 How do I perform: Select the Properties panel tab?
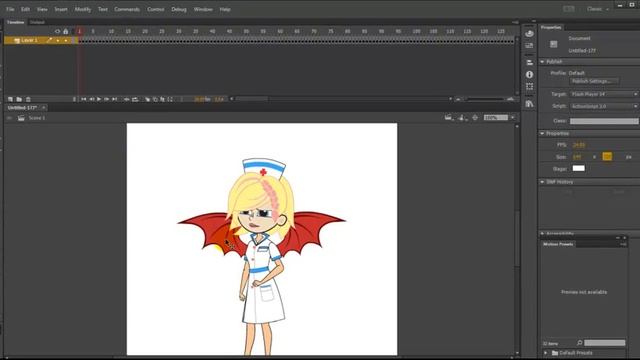click(x=551, y=27)
